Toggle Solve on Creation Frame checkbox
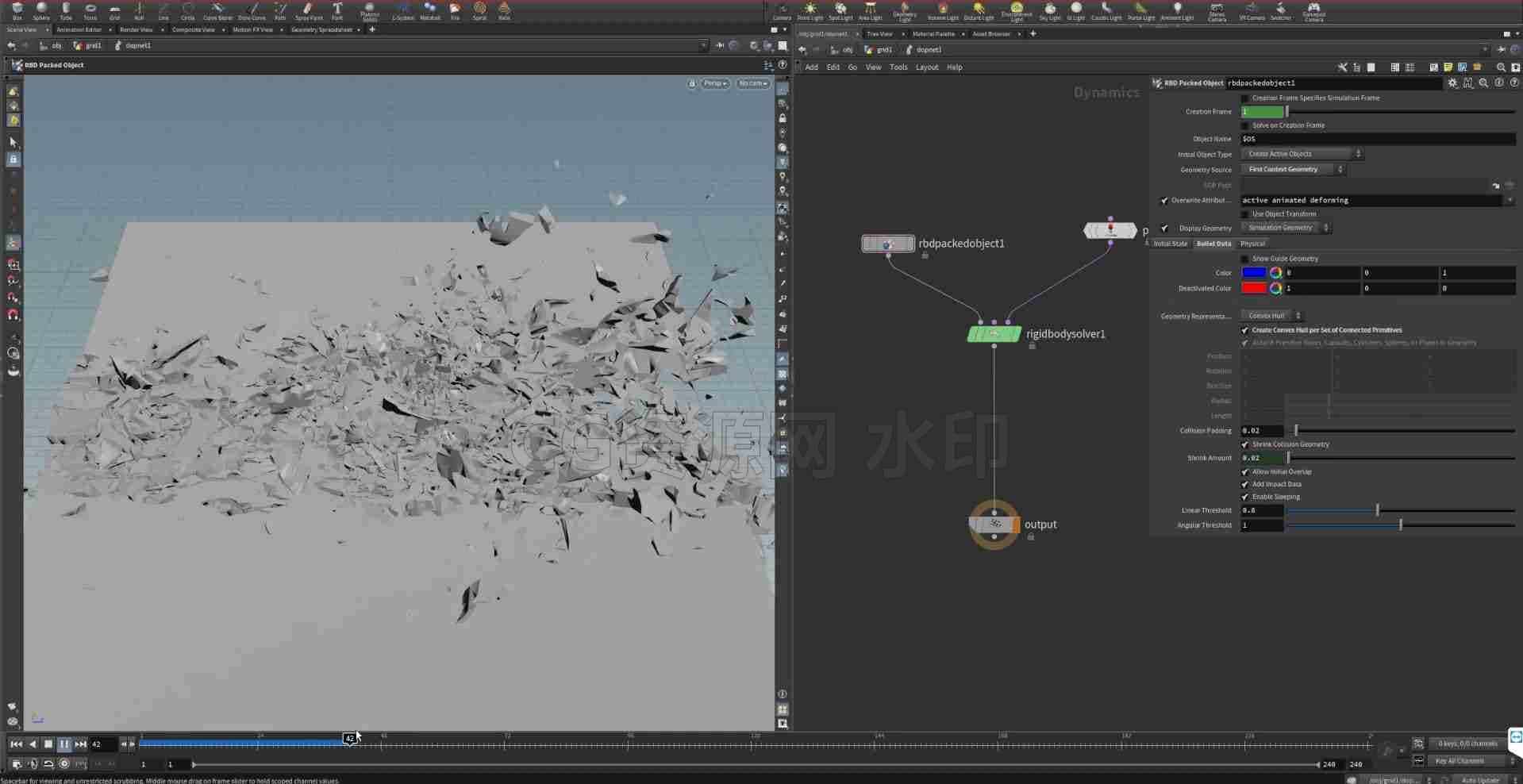 point(1244,125)
